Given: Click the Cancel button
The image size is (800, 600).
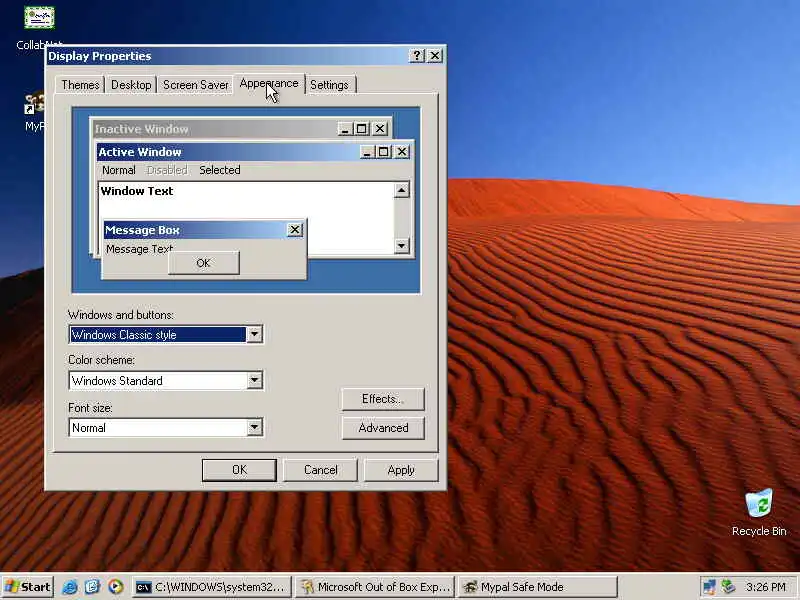Looking at the screenshot, I should tap(320, 470).
